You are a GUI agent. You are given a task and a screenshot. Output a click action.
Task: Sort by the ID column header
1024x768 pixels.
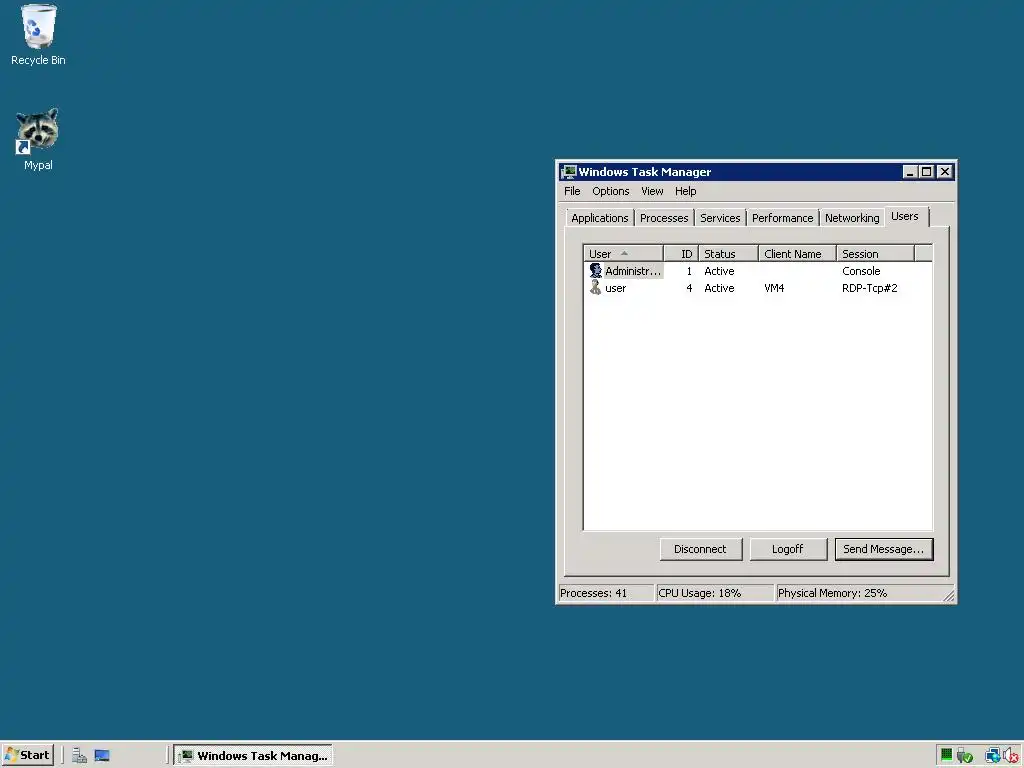click(681, 253)
